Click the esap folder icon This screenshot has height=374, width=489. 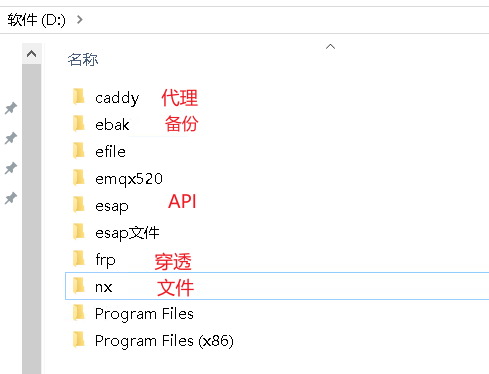tap(79, 205)
